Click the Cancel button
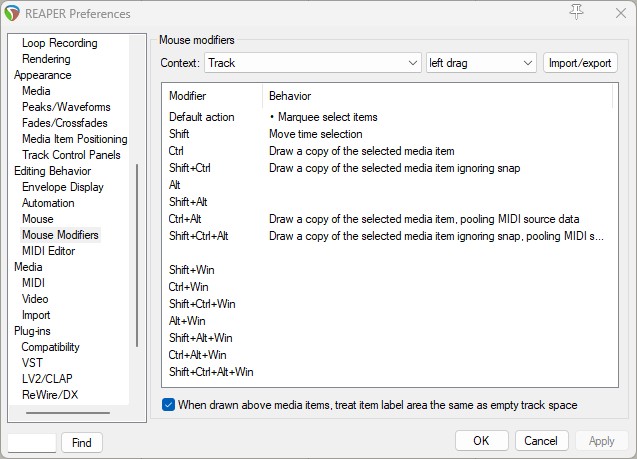This screenshot has width=637, height=459. (x=541, y=441)
